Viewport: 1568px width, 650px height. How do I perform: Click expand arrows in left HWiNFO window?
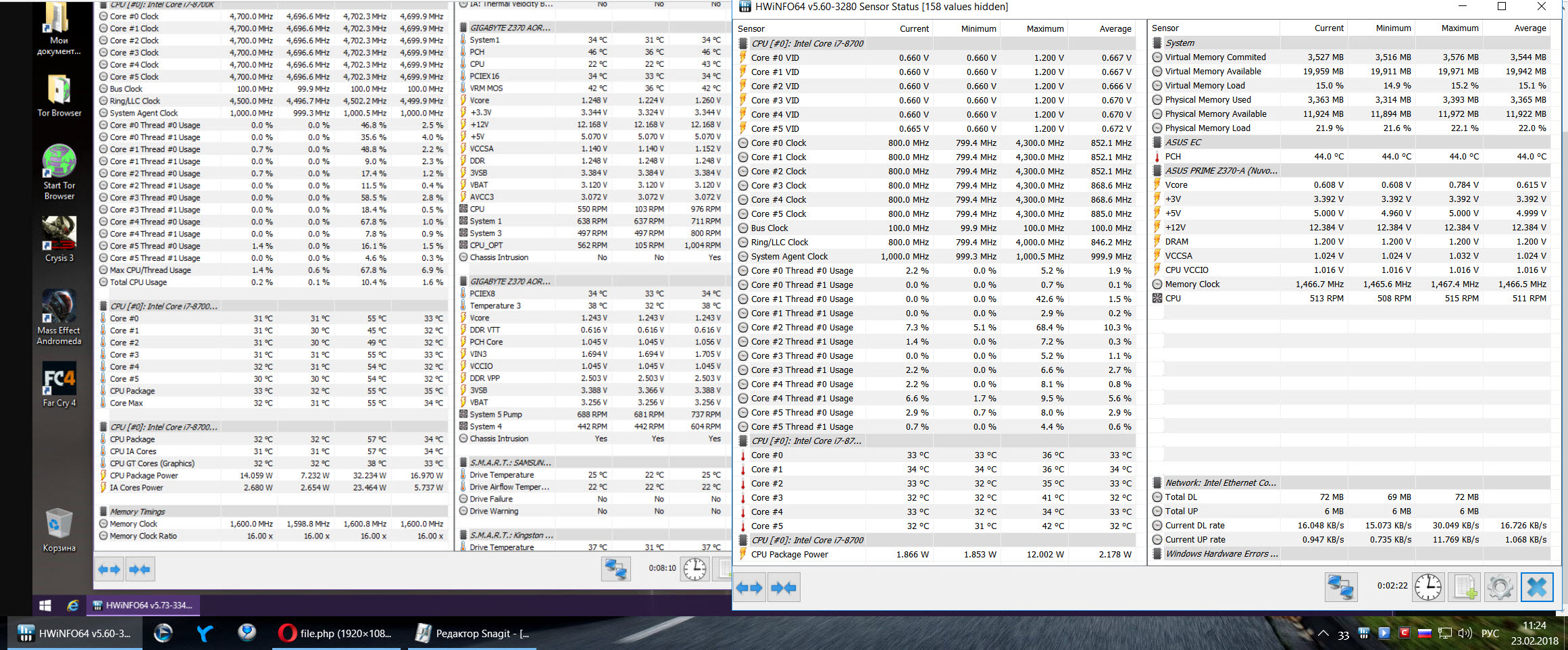point(109,570)
